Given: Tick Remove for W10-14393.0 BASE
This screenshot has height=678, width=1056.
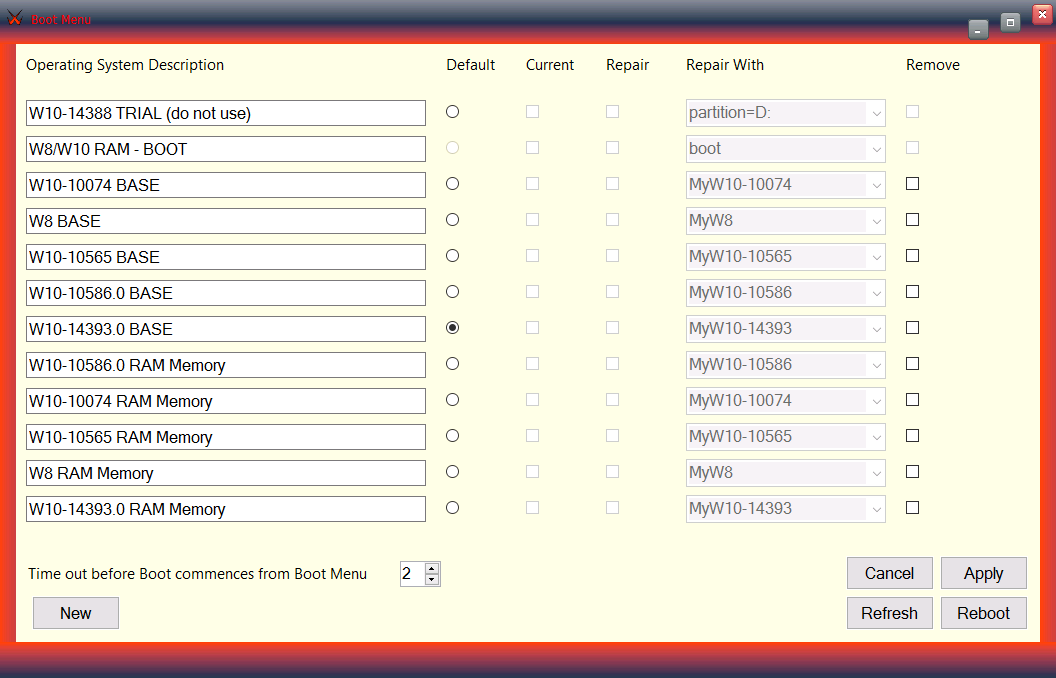Looking at the screenshot, I should 913,328.
